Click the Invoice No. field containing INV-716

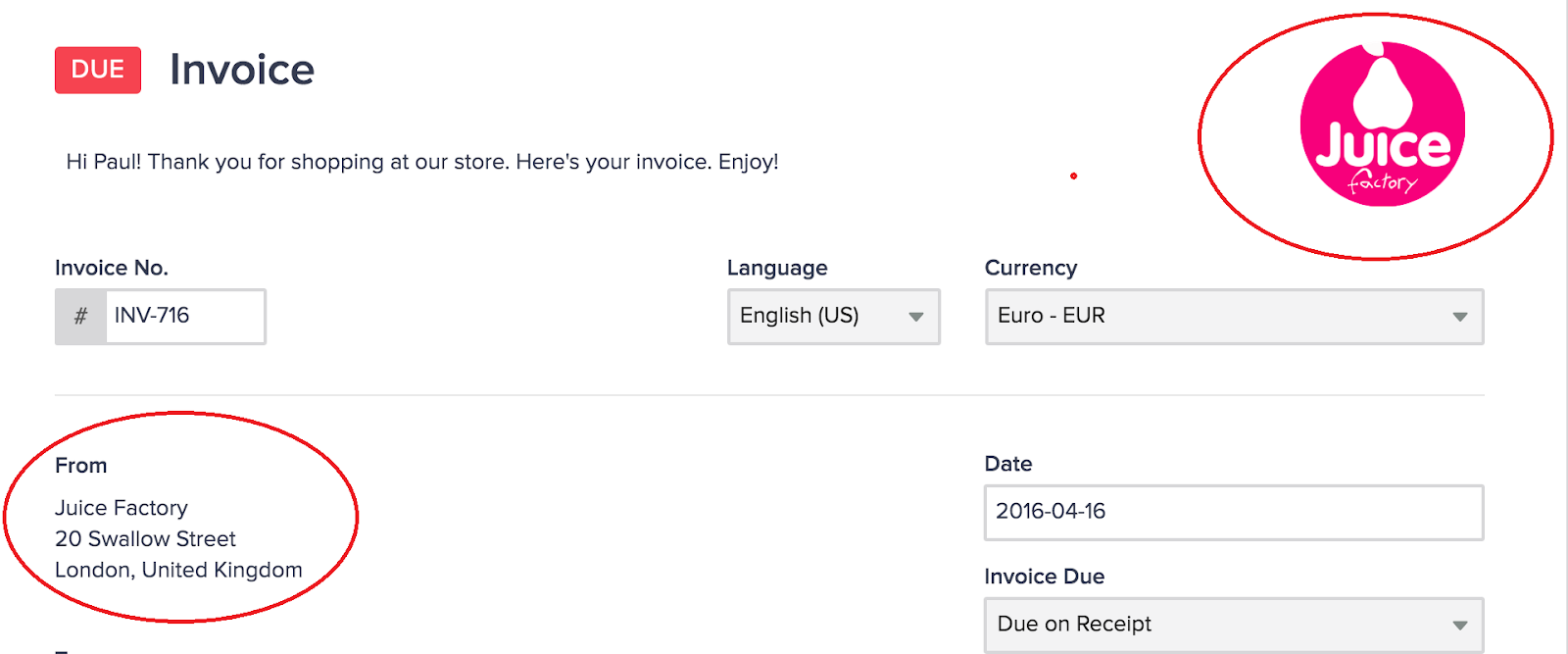click(x=185, y=316)
